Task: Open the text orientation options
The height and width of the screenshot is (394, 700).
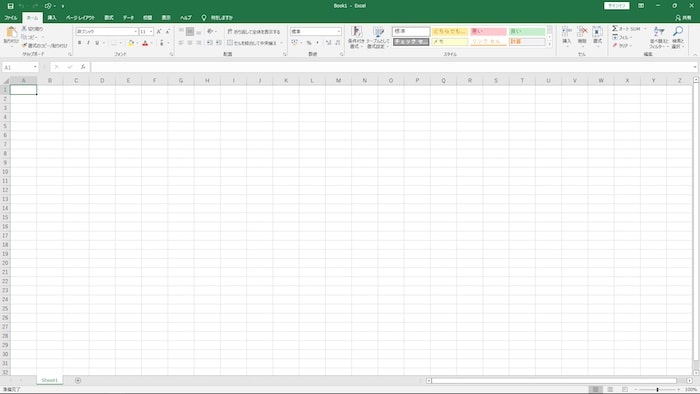Action: pyautogui.click(x=210, y=32)
